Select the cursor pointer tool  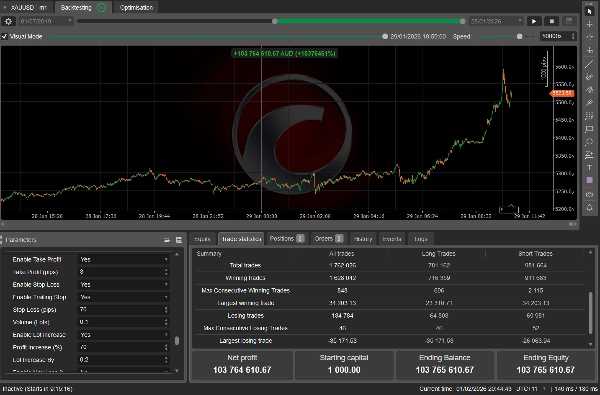(x=589, y=11)
